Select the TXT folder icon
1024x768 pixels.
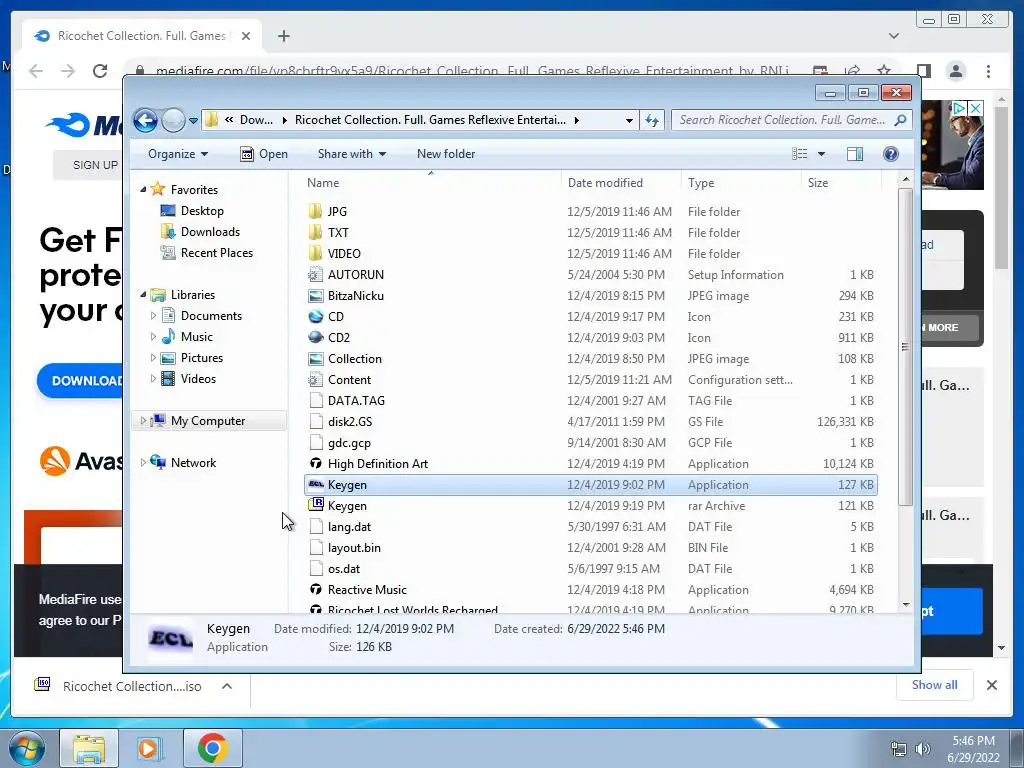click(315, 232)
